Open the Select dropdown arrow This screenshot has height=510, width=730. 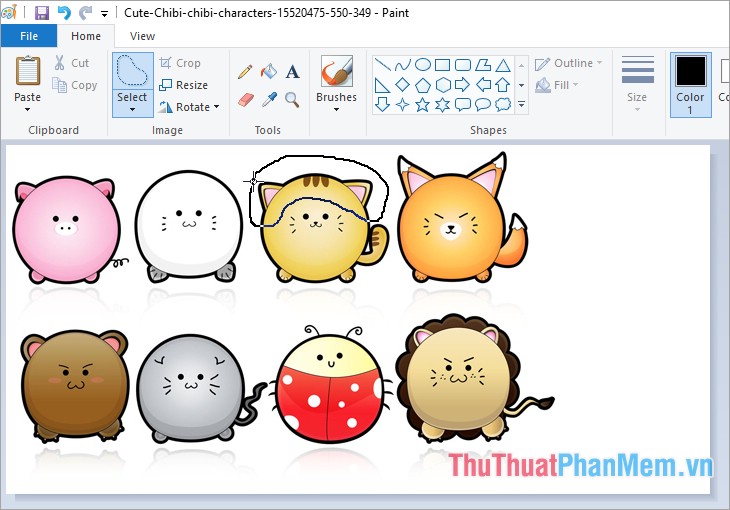(132, 110)
